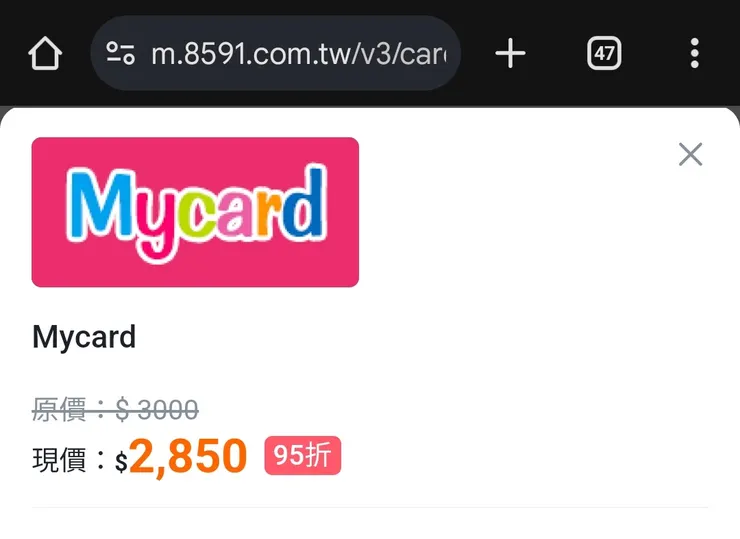Click the 原價 label text
The width and height of the screenshot is (740, 539).
pos(59,410)
